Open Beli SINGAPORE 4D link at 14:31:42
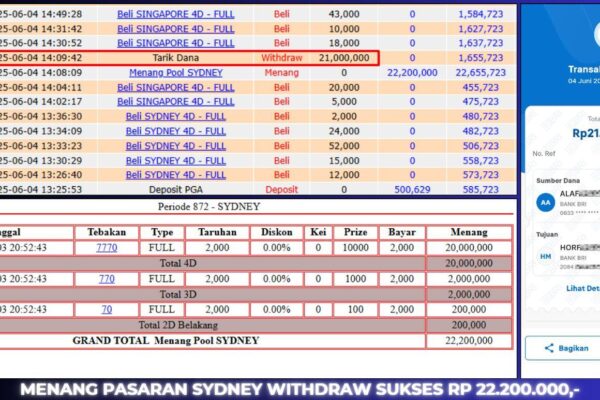Image resolution: width=600 pixels, height=400 pixels. tap(176, 29)
